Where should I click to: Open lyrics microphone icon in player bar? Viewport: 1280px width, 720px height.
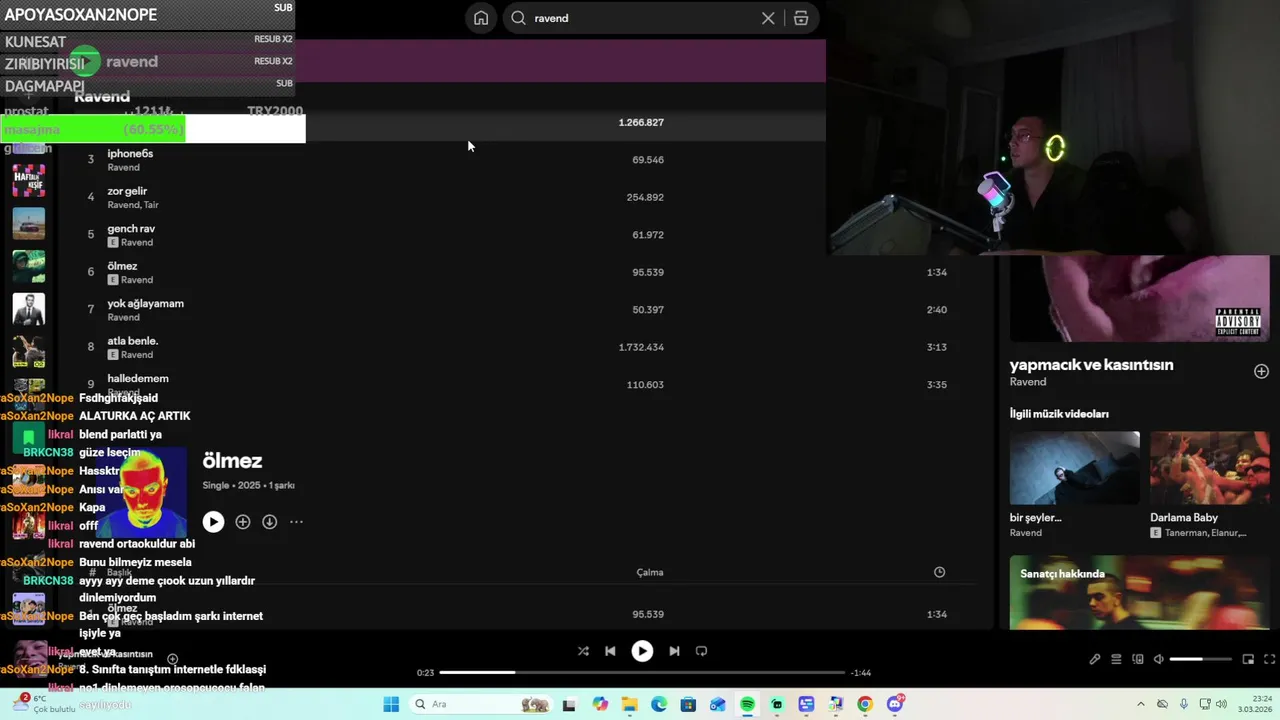[x=1095, y=659]
